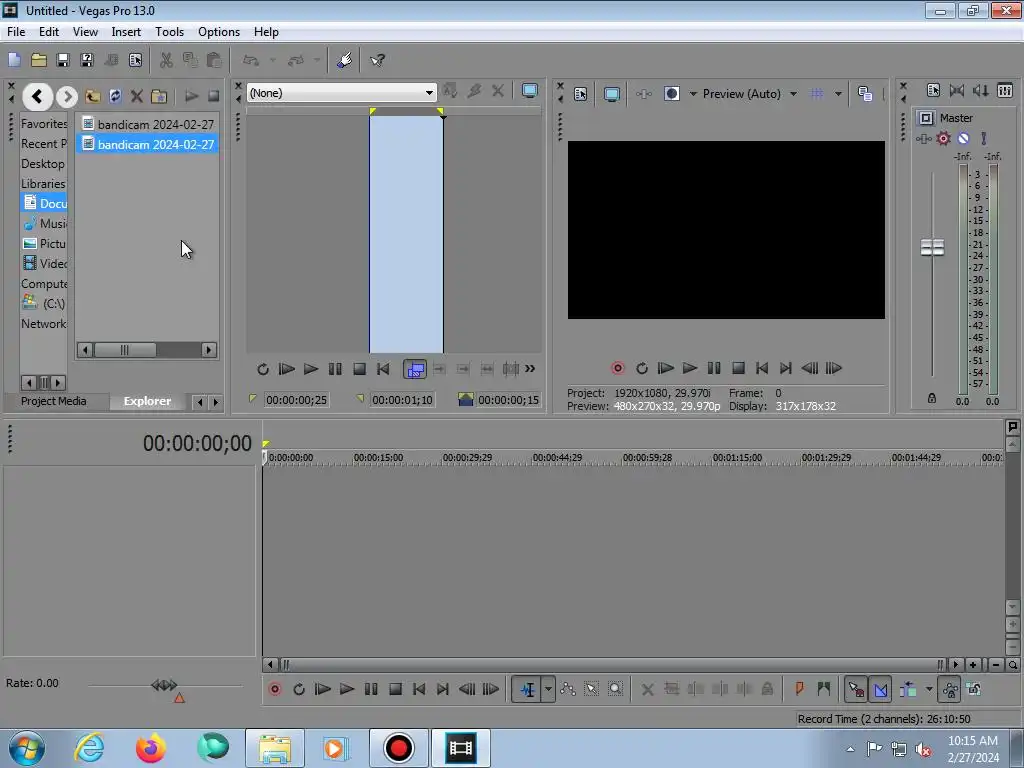The height and width of the screenshot is (768, 1024).
Task: Open the Preview (Auto) quality dropdown
Action: (x=793, y=94)
